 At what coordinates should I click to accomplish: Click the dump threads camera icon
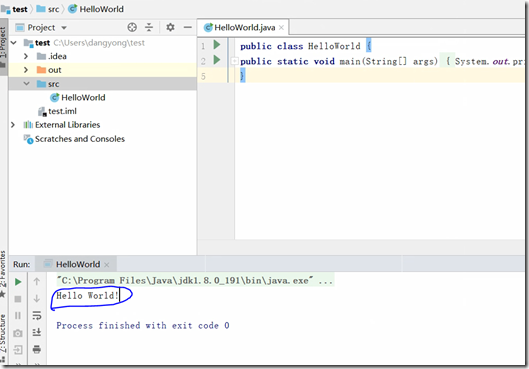tap(18, 333)
